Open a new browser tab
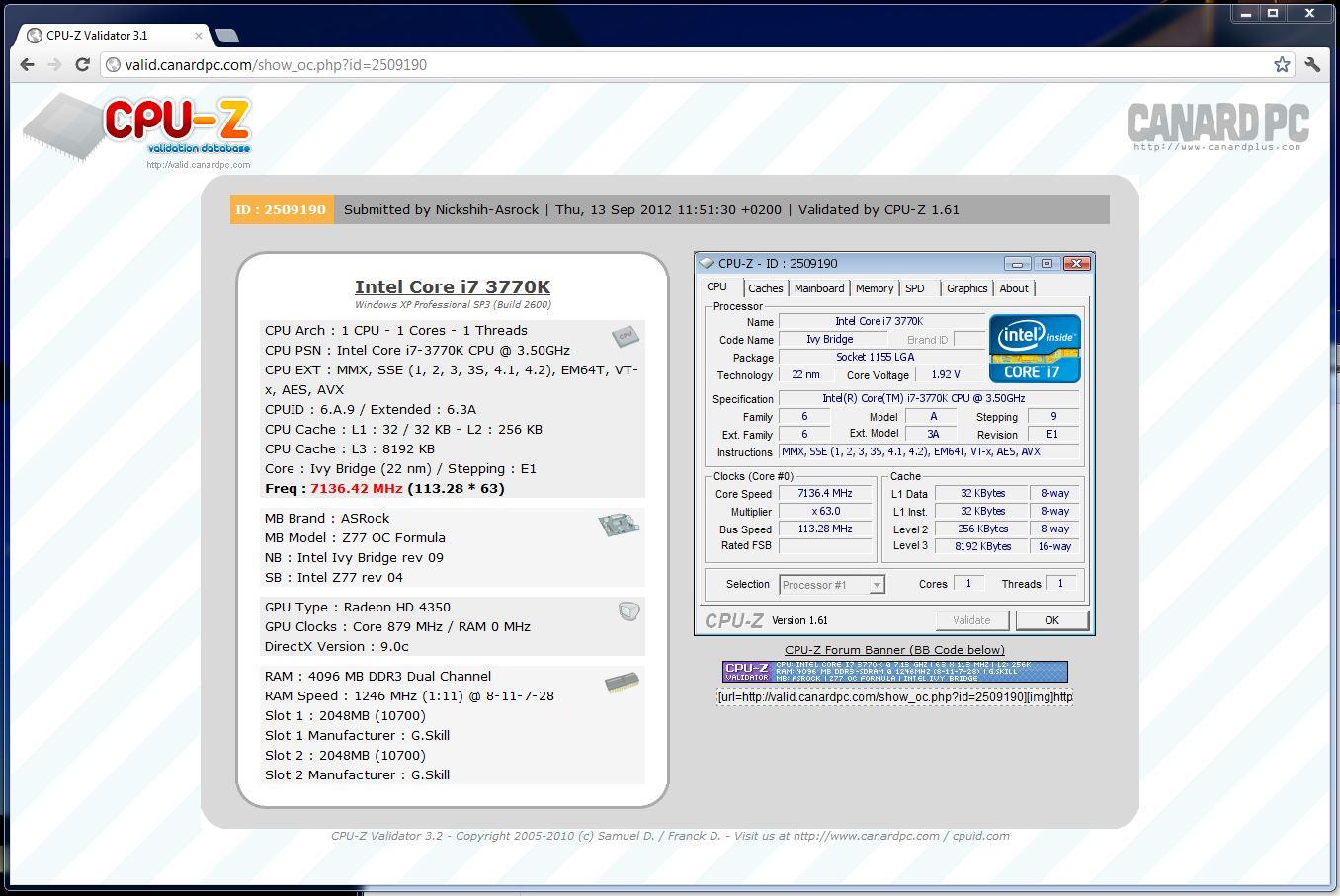This screenshot has width=1340, height=896. coord(227,36)
